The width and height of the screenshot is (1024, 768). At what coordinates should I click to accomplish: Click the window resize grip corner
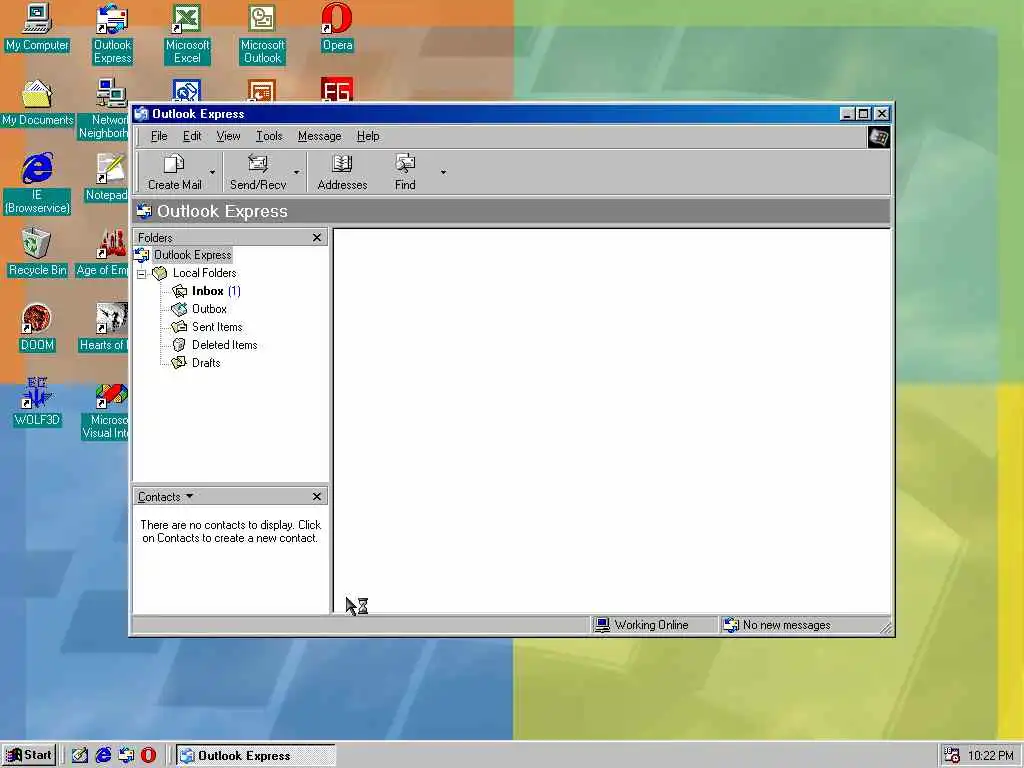tap(886, 628)
